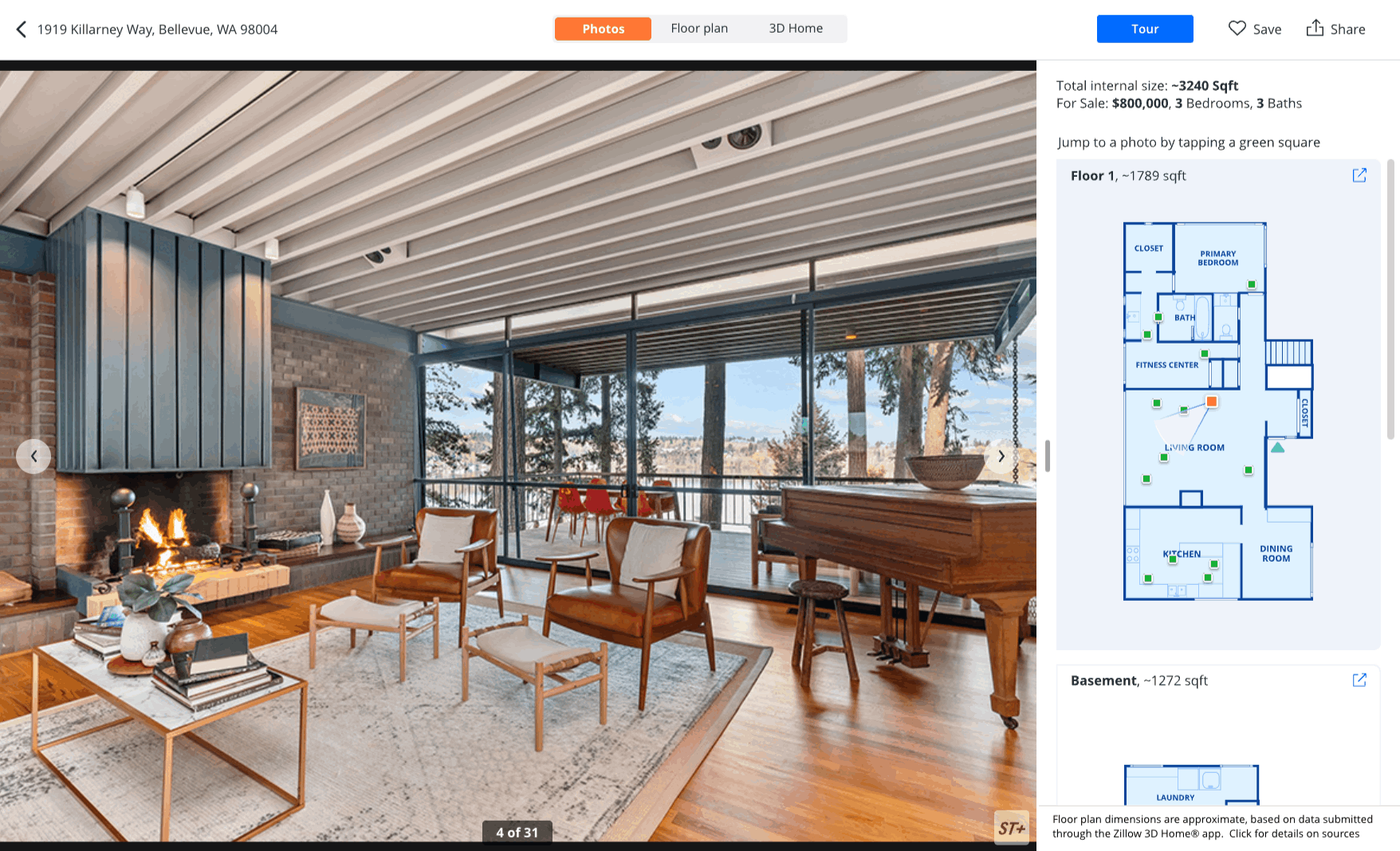The image size is (1400, 851).
Task: Jump to fitness center green square
Action: pyautogui.click(x=1205, y=353)
